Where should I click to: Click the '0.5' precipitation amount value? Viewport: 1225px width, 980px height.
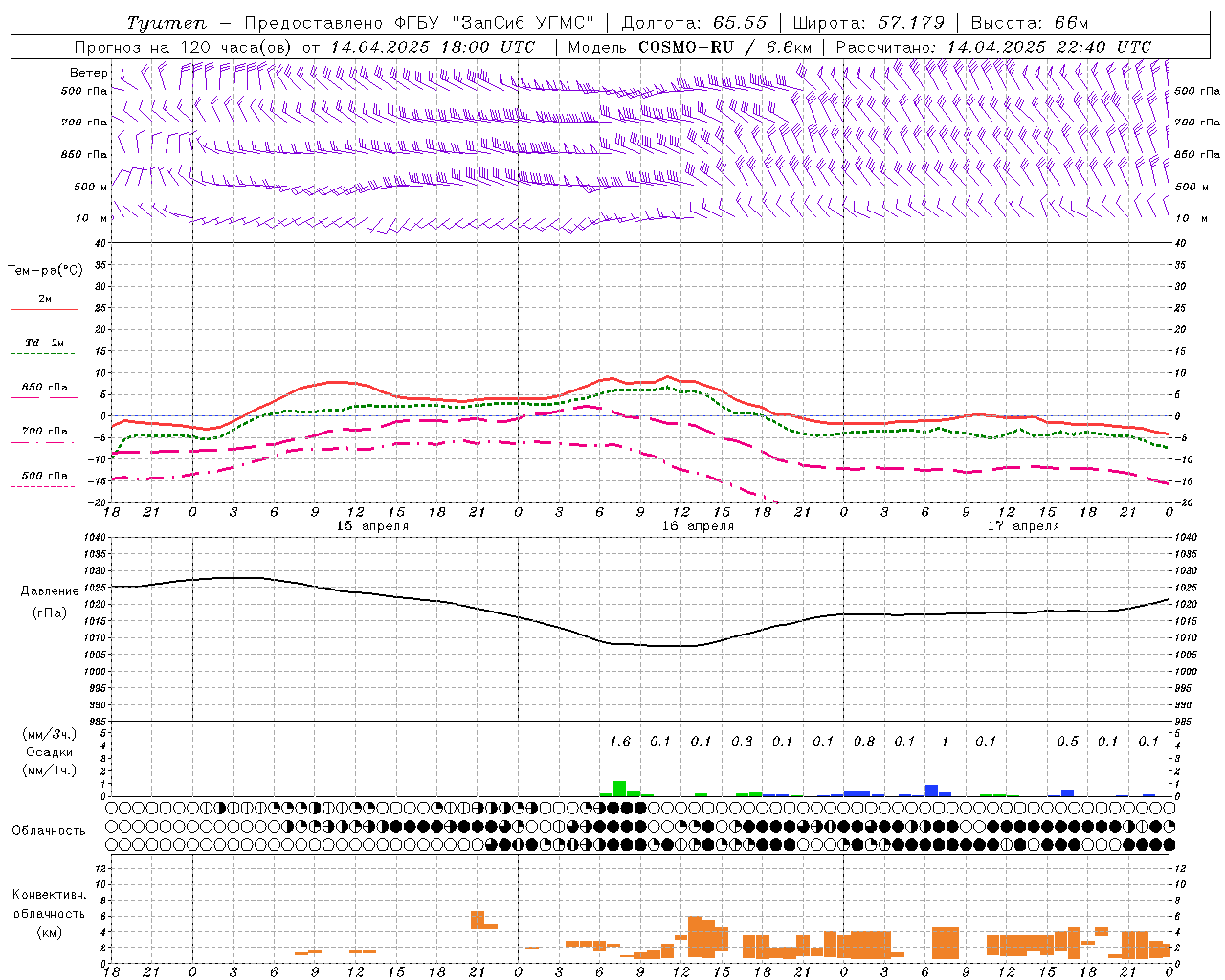pyautogui.click(x=1067, y=741)
